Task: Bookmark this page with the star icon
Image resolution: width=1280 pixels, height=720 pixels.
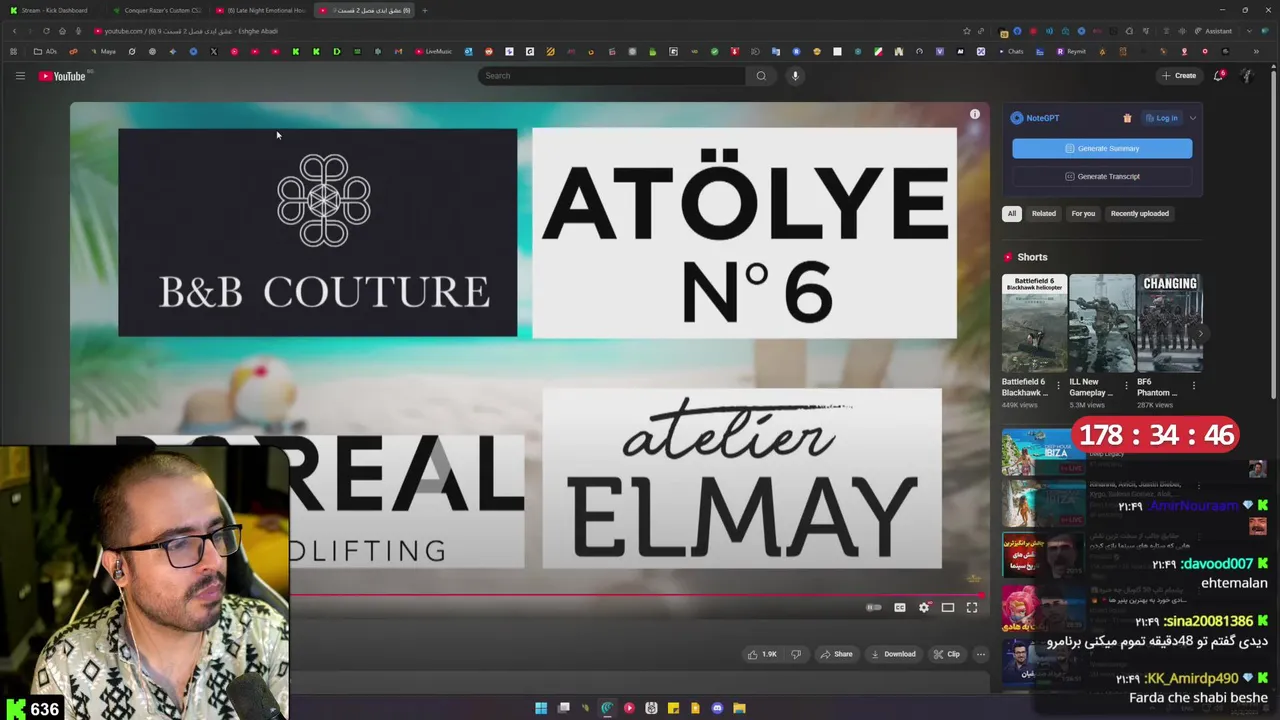Action: 966,31
